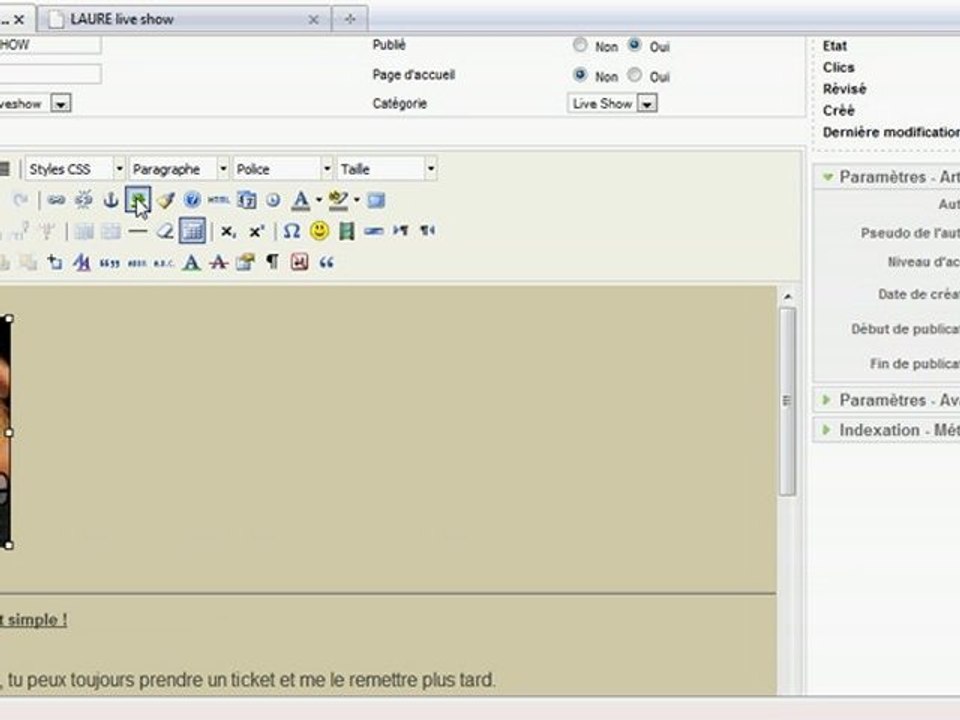The height and width of the screenshot is (720, 960).
Task: Open the Paragraphe format dropdown
Action: pyautogui.click(x=179, y=168)
